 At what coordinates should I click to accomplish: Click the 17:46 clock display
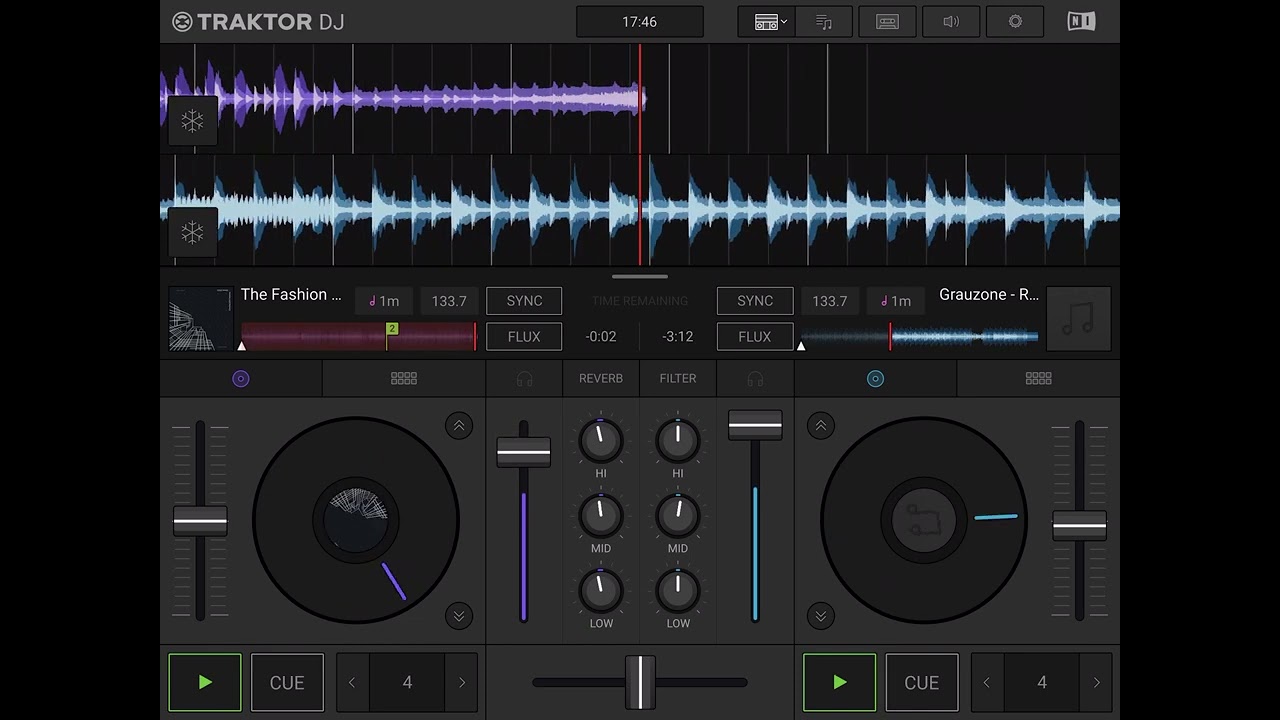pyautogui.click(x=640, y=22)
